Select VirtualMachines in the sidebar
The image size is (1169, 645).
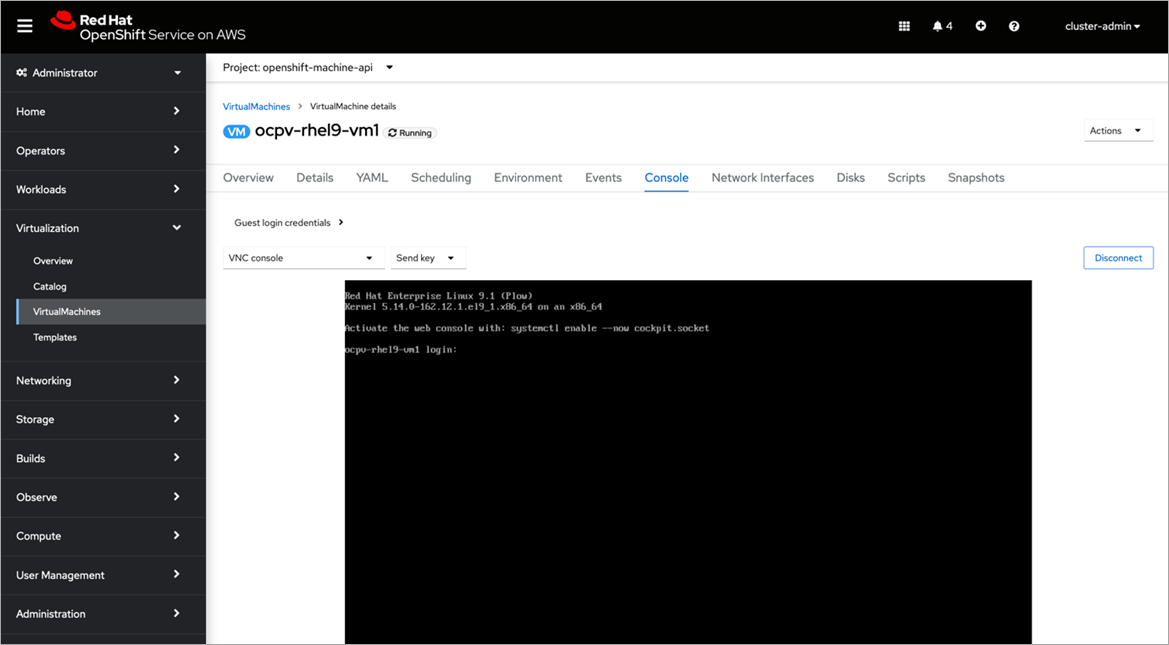[110, 312]
